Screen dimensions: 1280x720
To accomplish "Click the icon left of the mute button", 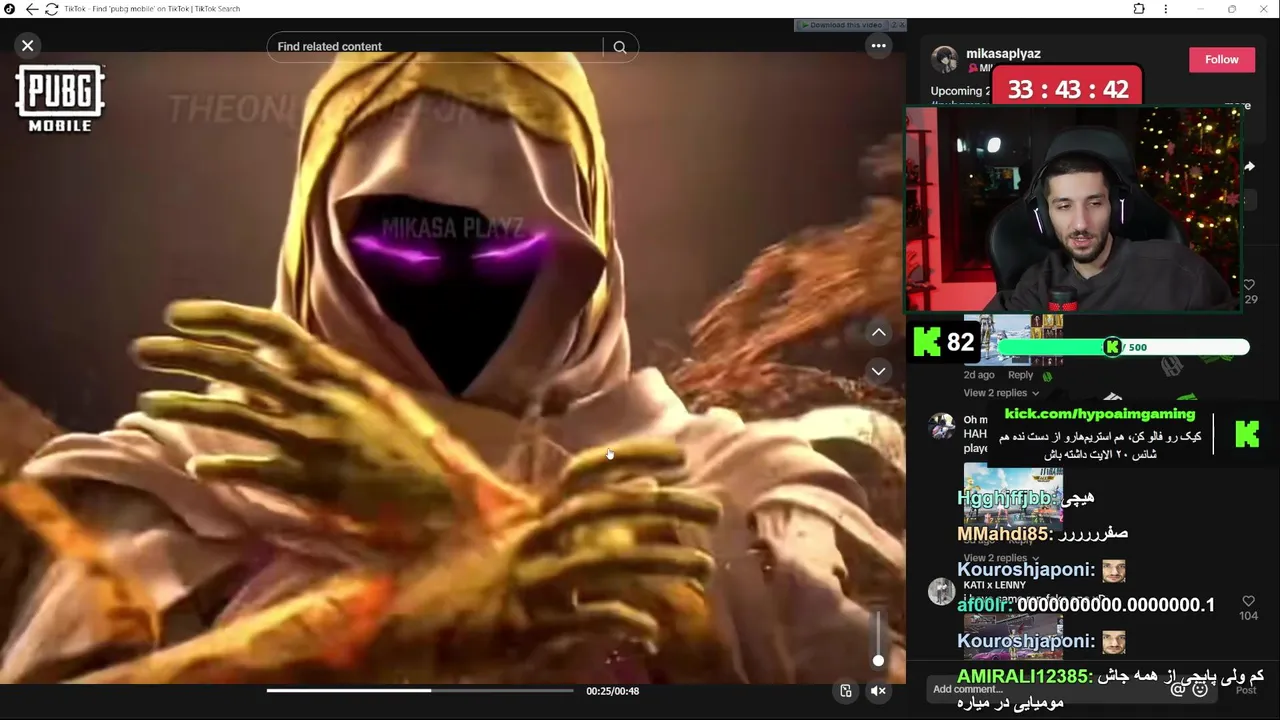I will tap(846, 691).
